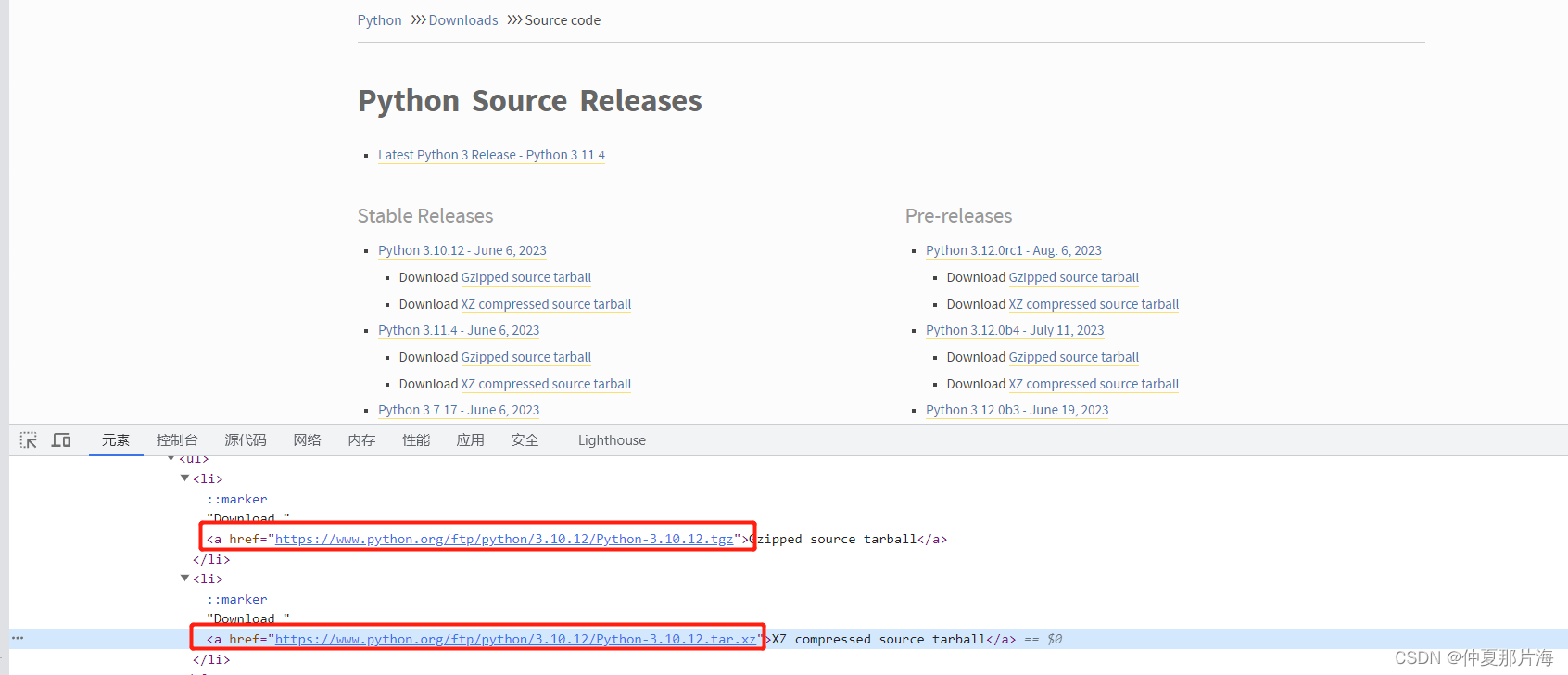The image size is (1568, 675).
Task: Download XZ compressed source tarball for Python 3.10.12
Action: pyautogui.click(x=546, y=304)
